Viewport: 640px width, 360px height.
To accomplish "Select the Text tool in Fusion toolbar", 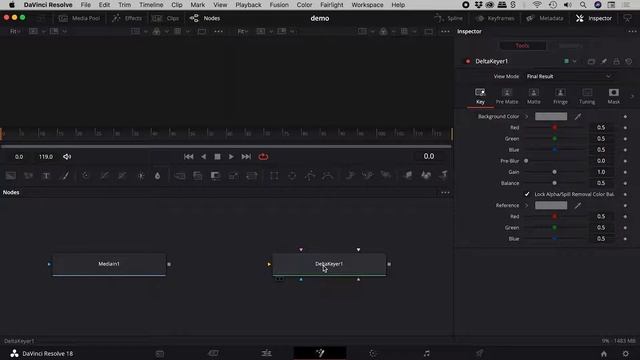I will pyautogui.click(x=46, y=176).
